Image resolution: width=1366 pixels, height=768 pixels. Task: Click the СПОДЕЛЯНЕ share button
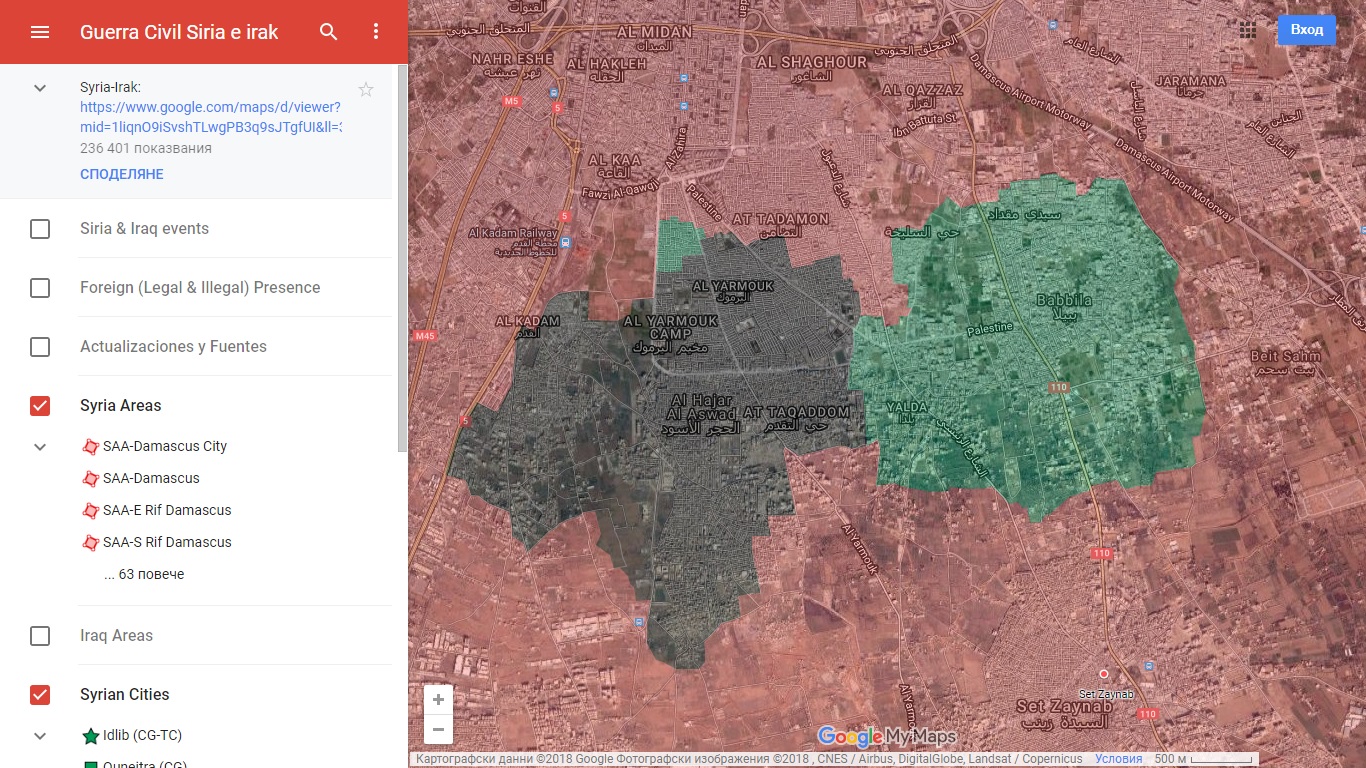[122, 174]
